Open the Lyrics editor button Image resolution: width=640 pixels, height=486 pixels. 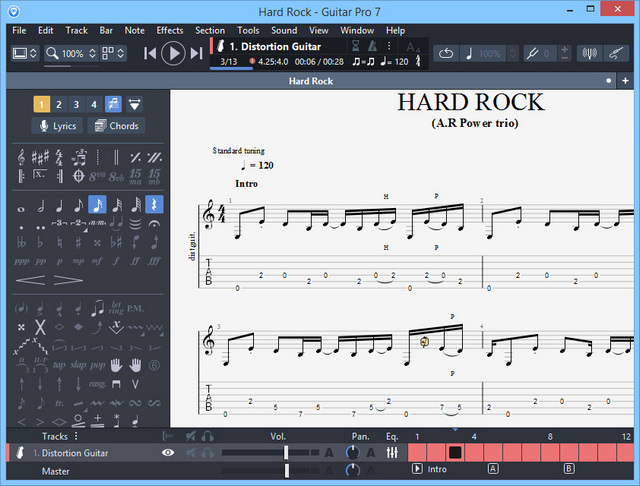pos(57,126)
